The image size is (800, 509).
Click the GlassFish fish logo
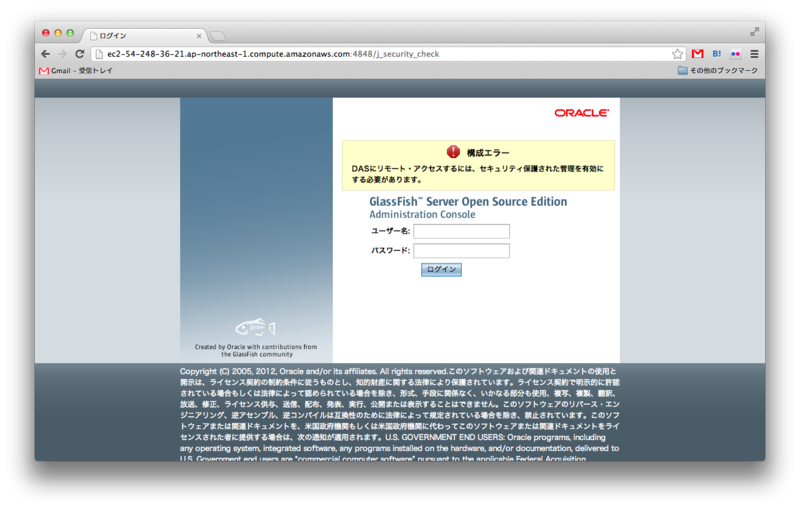coord(255,327)
